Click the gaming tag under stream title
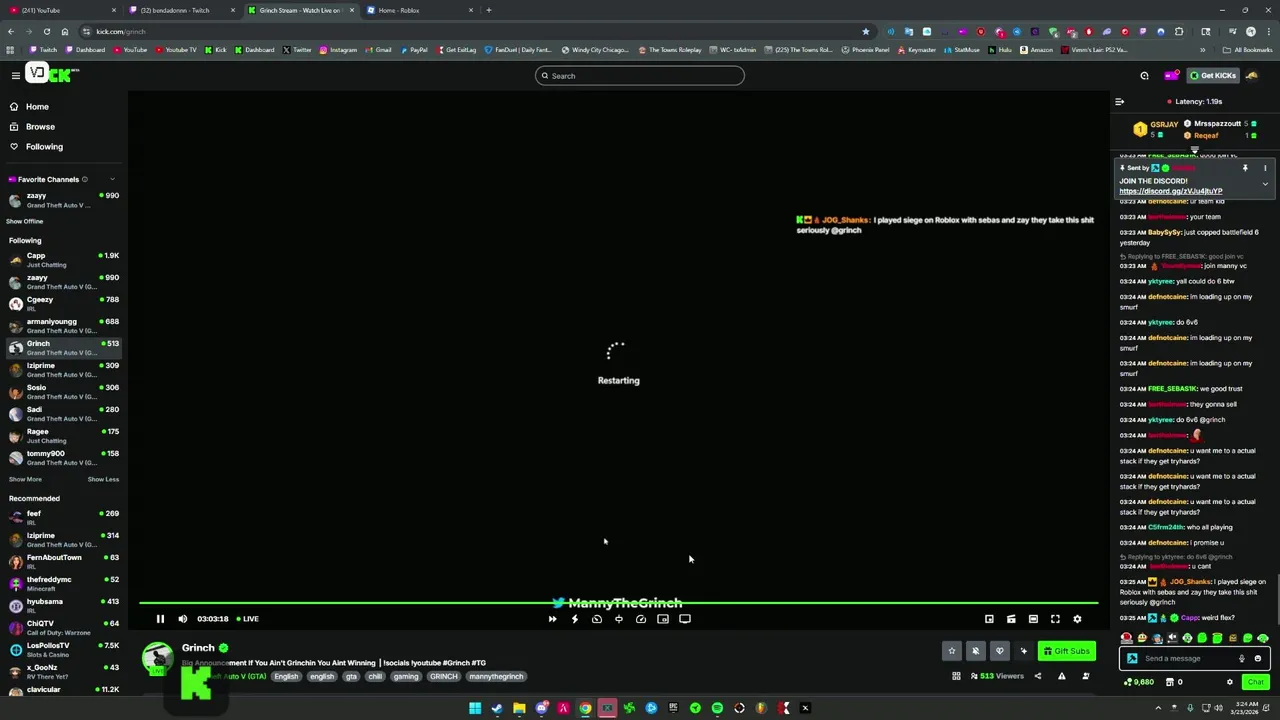 pos(405,676)
